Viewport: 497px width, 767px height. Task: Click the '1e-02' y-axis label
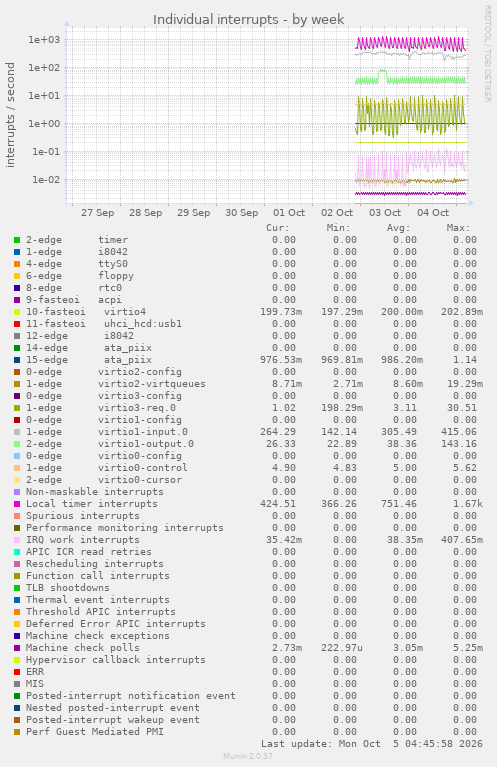[x=46, y=180]
